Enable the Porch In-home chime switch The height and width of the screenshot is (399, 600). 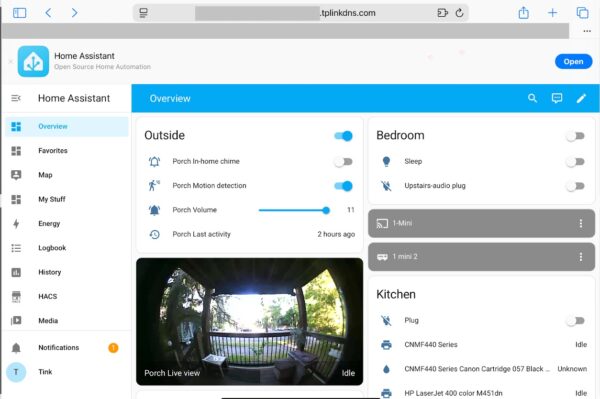pos(343,161)
